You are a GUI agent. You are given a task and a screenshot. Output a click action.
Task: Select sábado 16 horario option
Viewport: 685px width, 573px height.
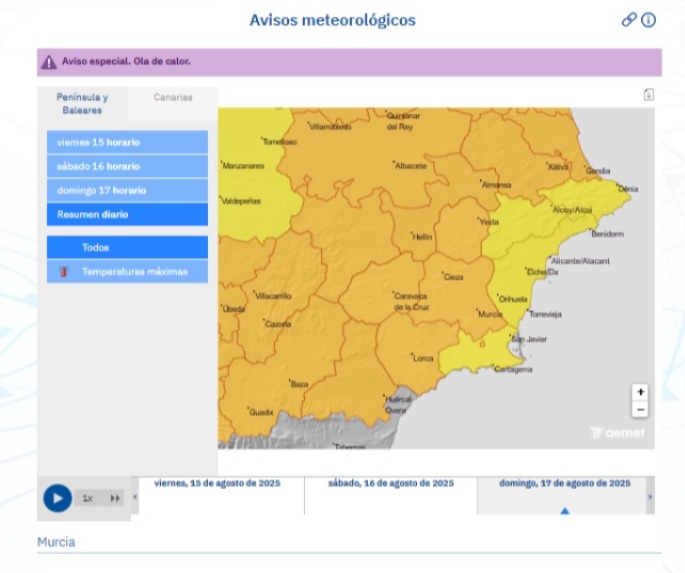pyautogui.click(x=127, y=166)
